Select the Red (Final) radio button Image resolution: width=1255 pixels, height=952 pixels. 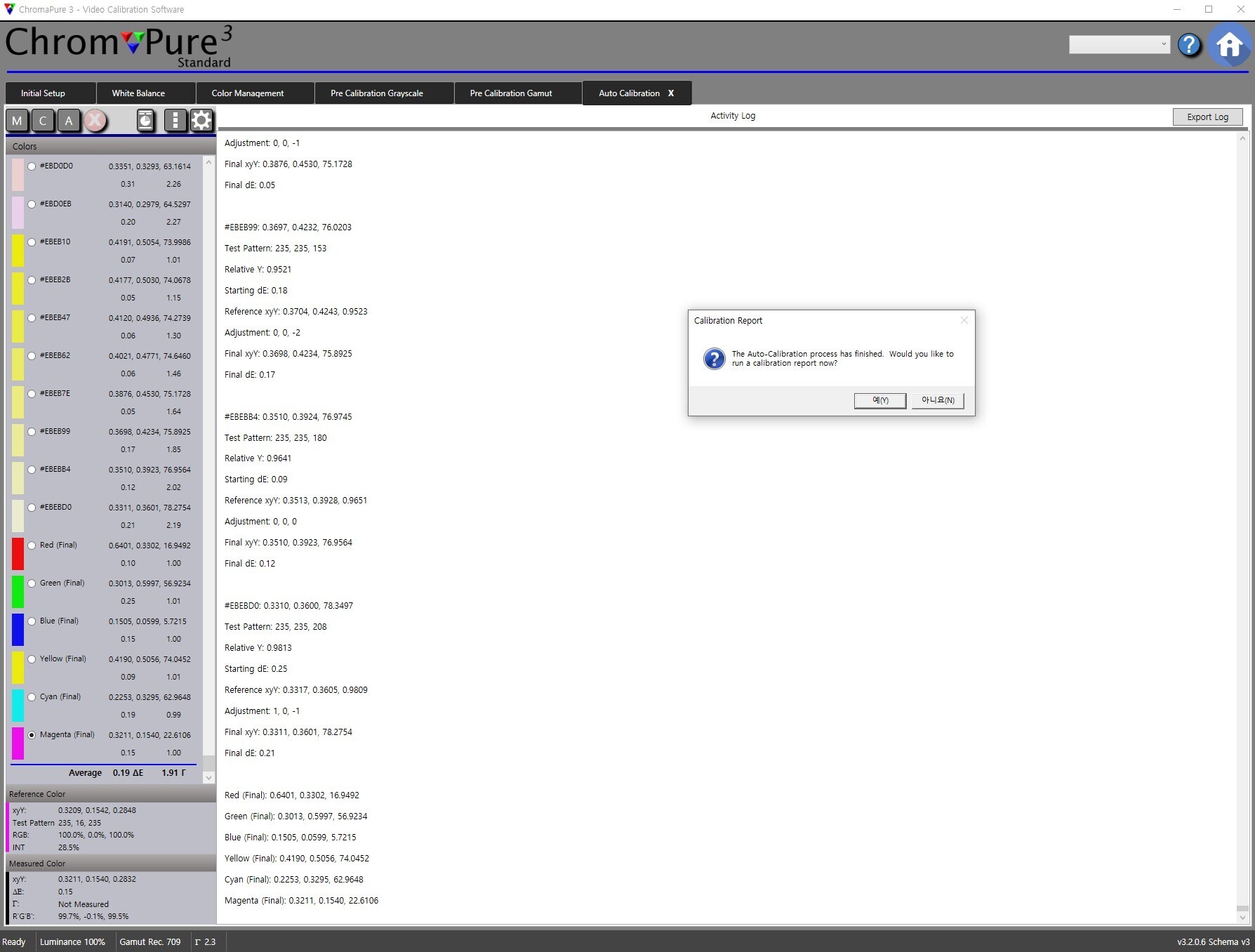(32, 546)
